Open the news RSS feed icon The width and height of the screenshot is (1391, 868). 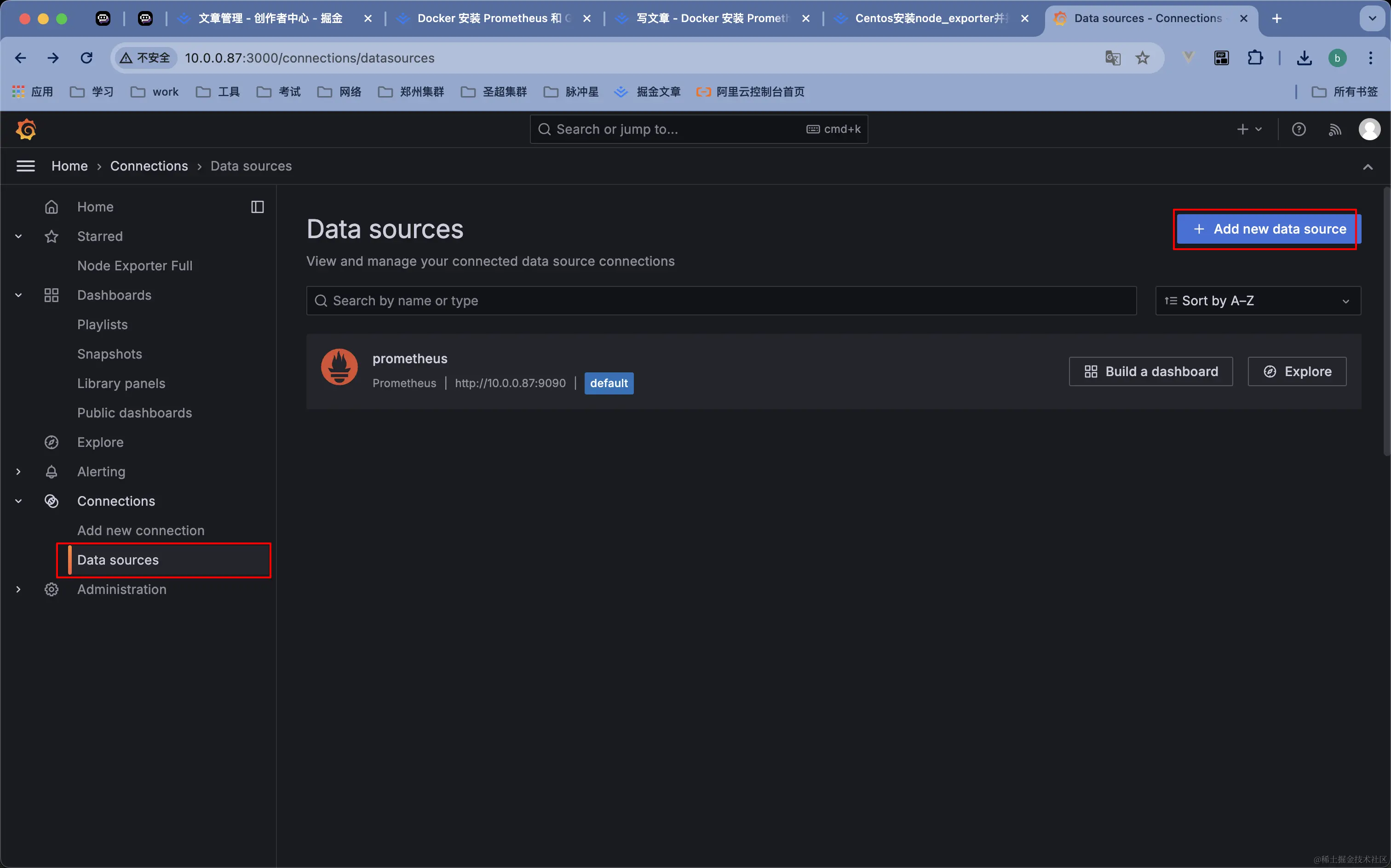pyautogui.click(x=1335, y=130)
